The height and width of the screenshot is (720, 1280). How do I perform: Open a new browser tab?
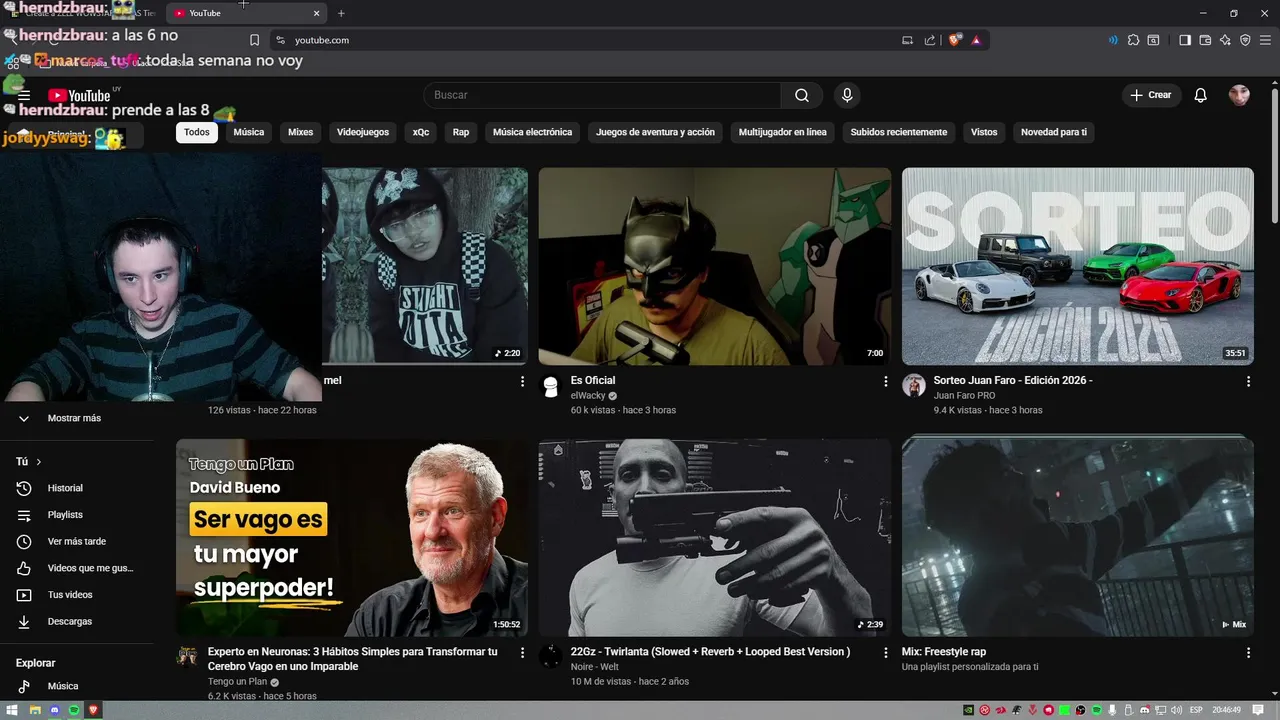[341, 13]
